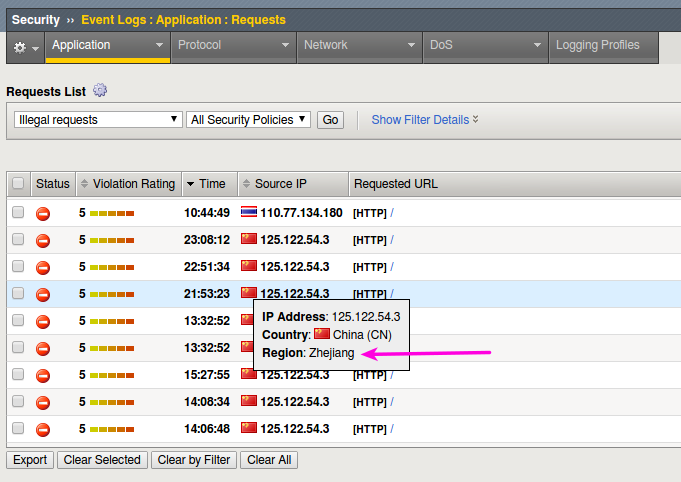Click the Status column header
This screenshot has height=482, width=681.
coord(53,184)
